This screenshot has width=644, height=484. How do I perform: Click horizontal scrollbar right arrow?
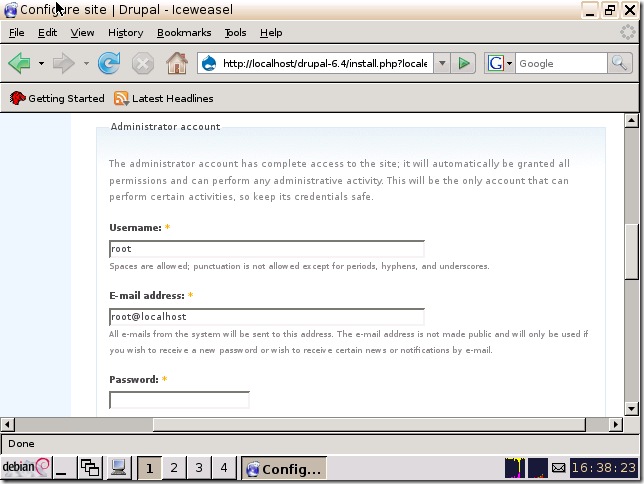[615, 424]
